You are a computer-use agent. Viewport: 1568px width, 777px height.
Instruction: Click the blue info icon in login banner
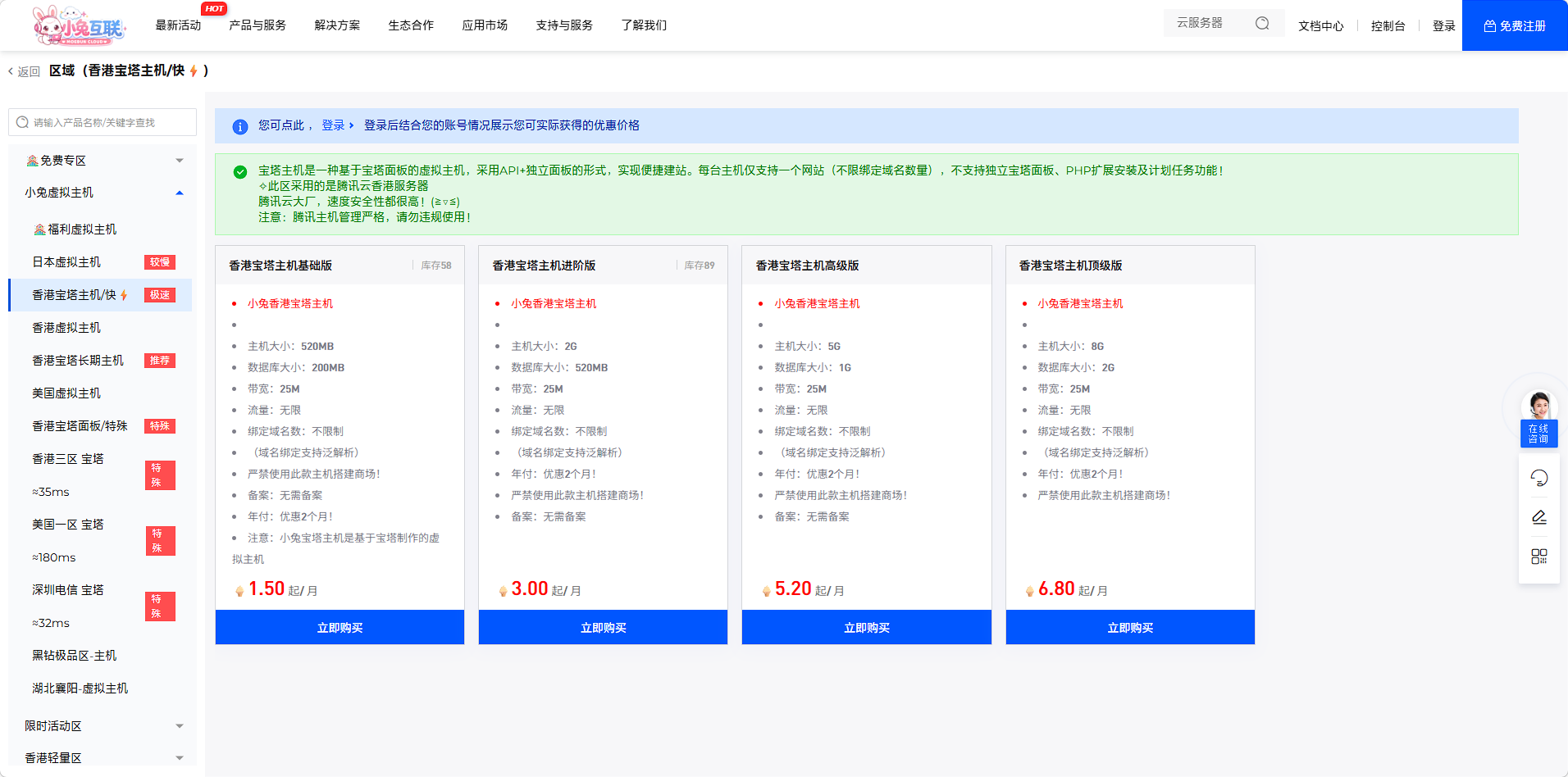pos(239,126)
